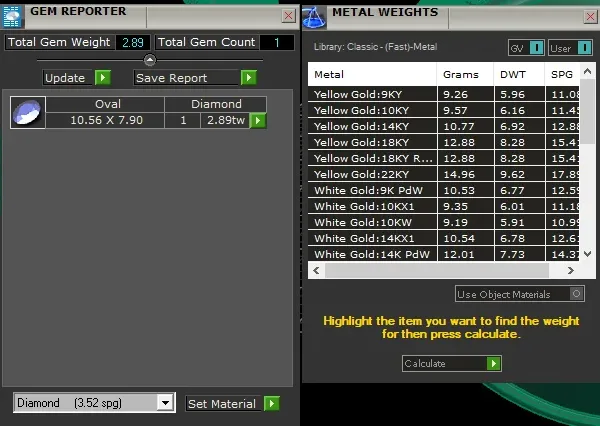The image size is (600, 426).
Task: Close the Metal Weights panel
Action: tap(591, 16)
